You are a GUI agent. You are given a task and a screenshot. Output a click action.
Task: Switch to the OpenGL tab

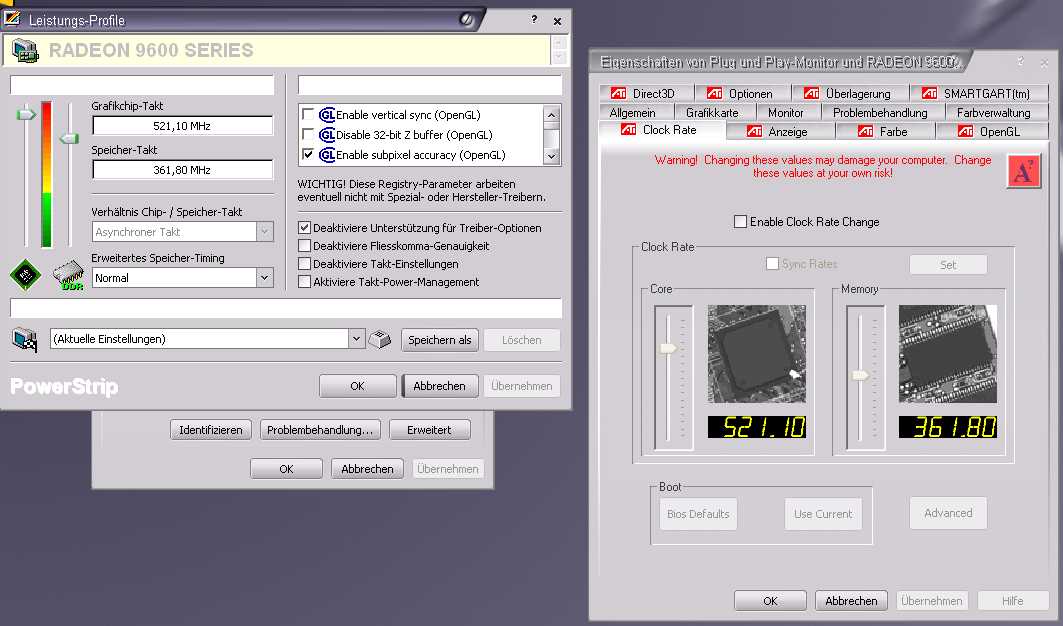pos(992,132)
